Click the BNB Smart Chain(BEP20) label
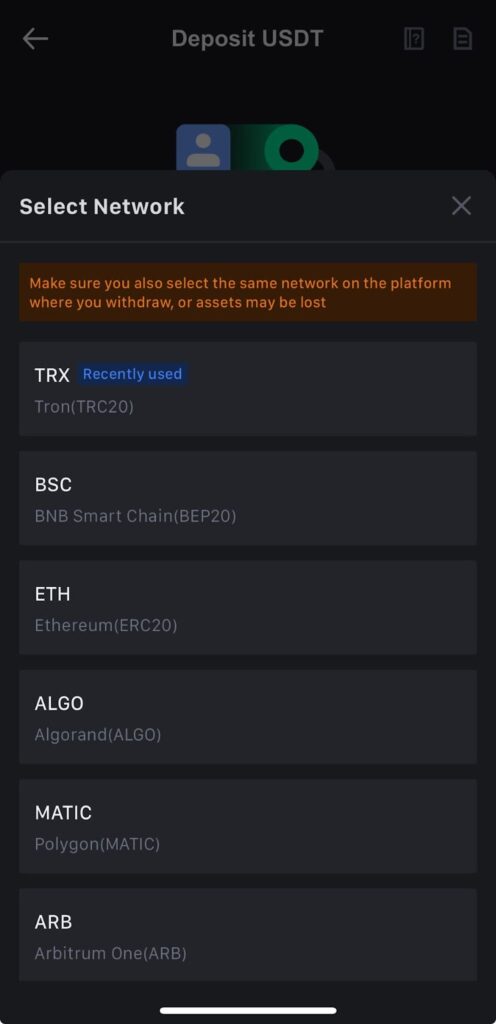Viewport: 496px width, 1024px height. click(x=135, y=516)
